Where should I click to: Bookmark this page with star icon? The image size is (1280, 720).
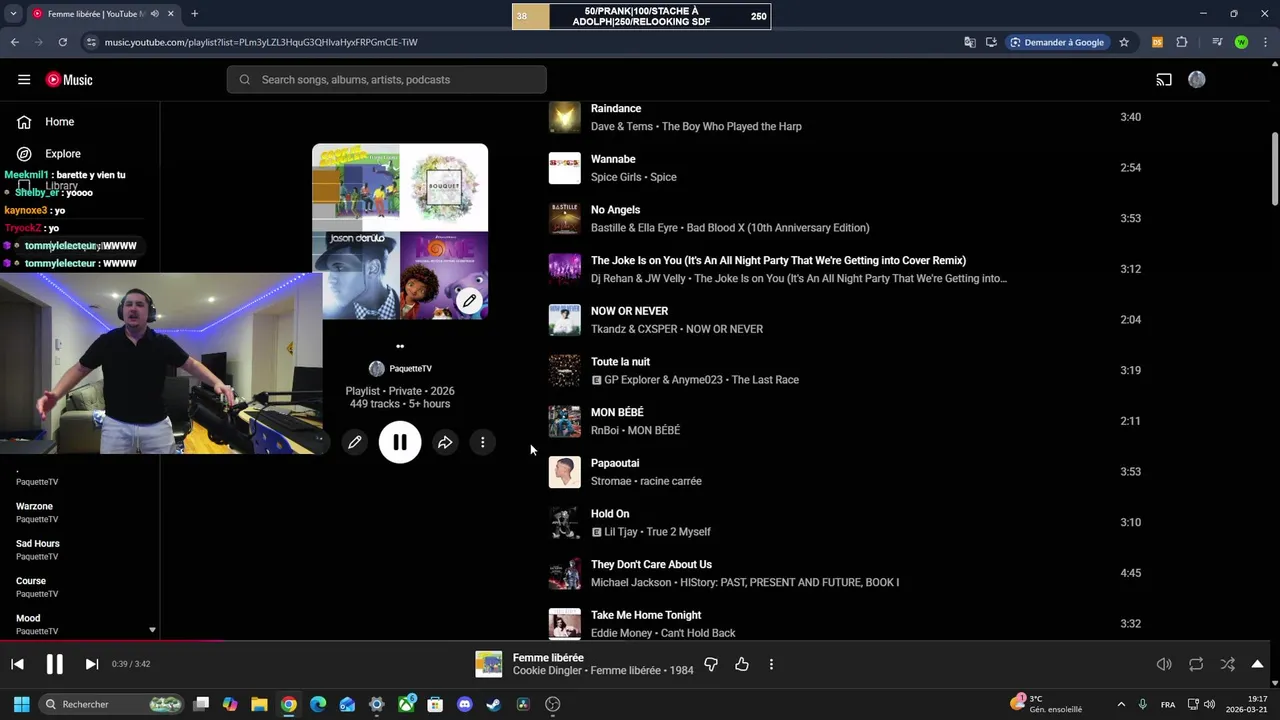click(x=1124, y=42)
